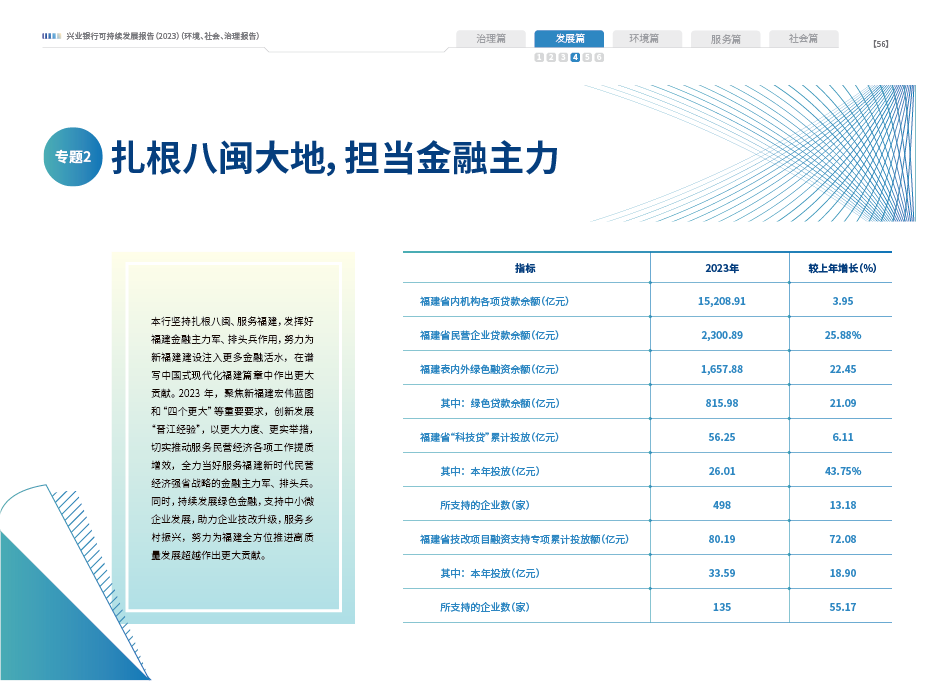The height and width of the screenshot is (681, 936).
Task: Jump to sub-page 1 indicator
Action: pyautogui.click(x=539, y=58)
